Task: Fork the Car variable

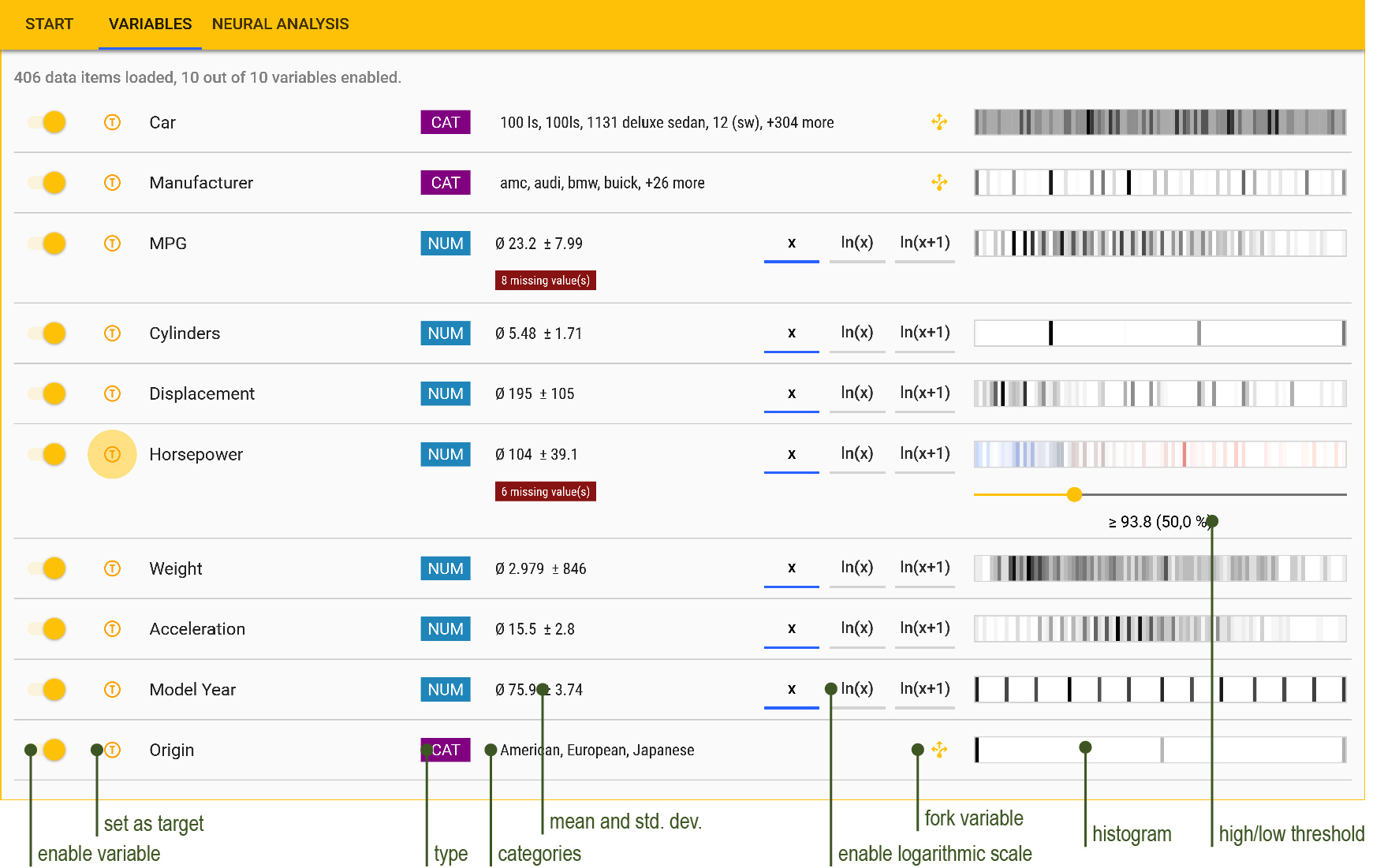Action: coord(939,122)
